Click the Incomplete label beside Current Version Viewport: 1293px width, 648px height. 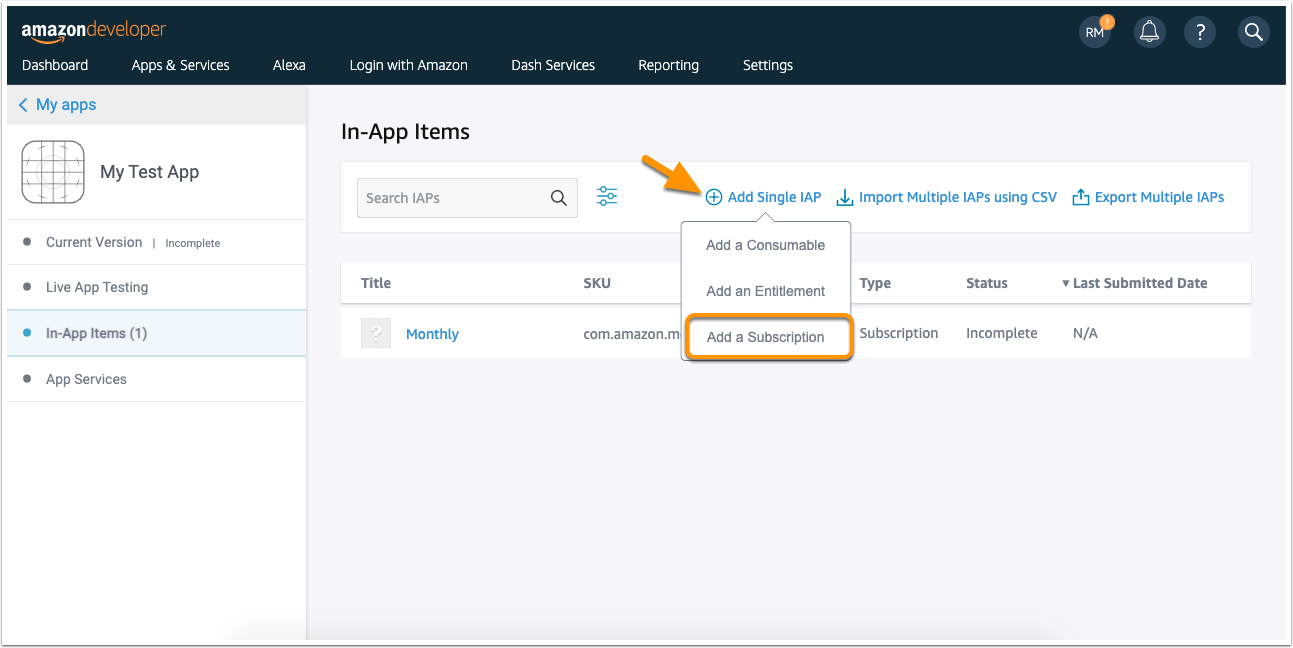193,243
